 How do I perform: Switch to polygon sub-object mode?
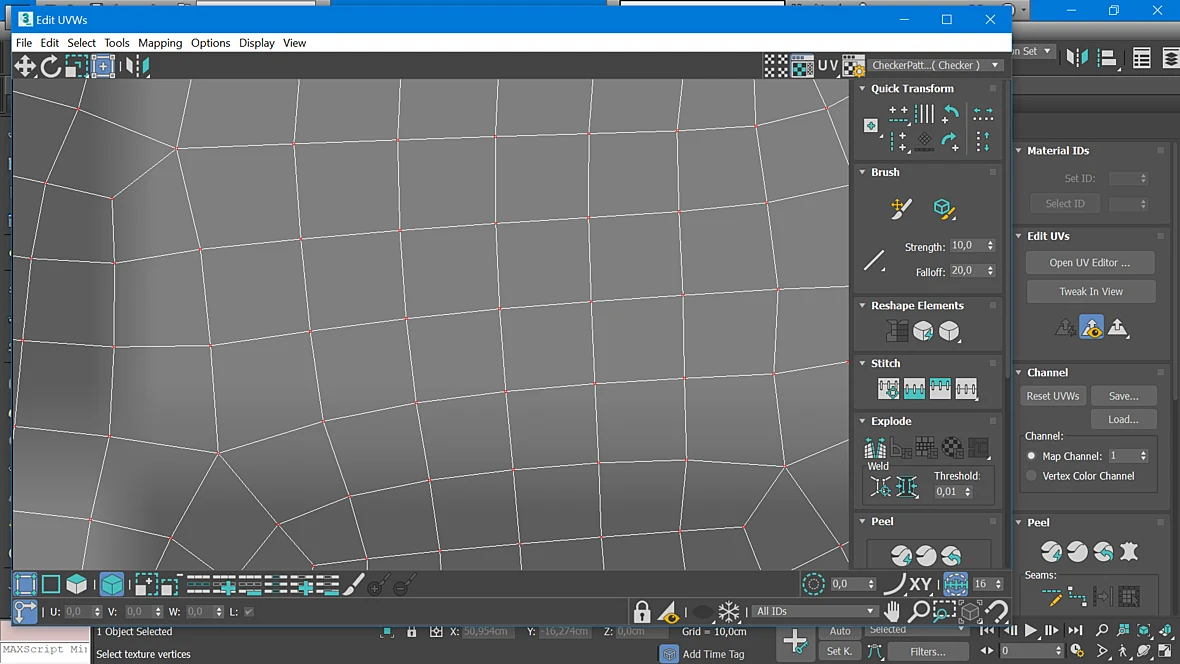point(76,584)
